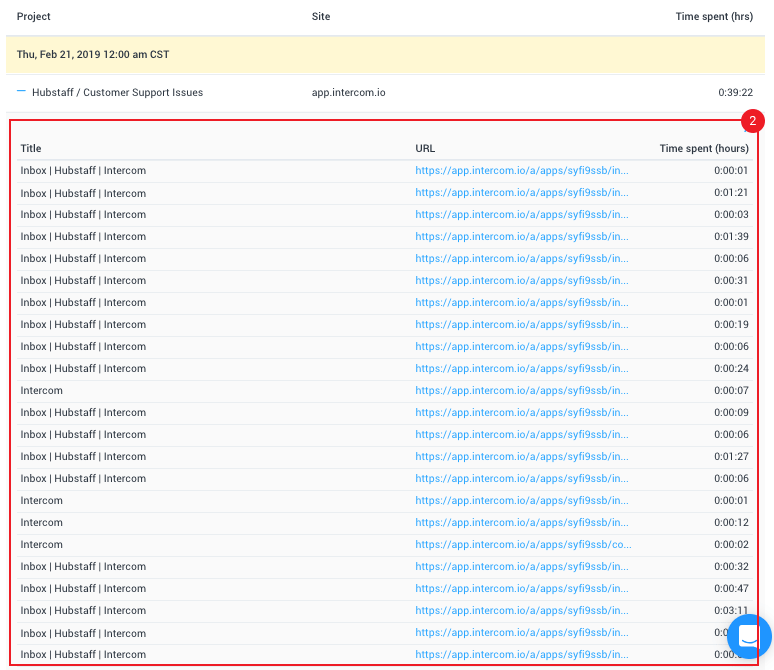Click the 'Site' column header

click(x=321, y=16)
